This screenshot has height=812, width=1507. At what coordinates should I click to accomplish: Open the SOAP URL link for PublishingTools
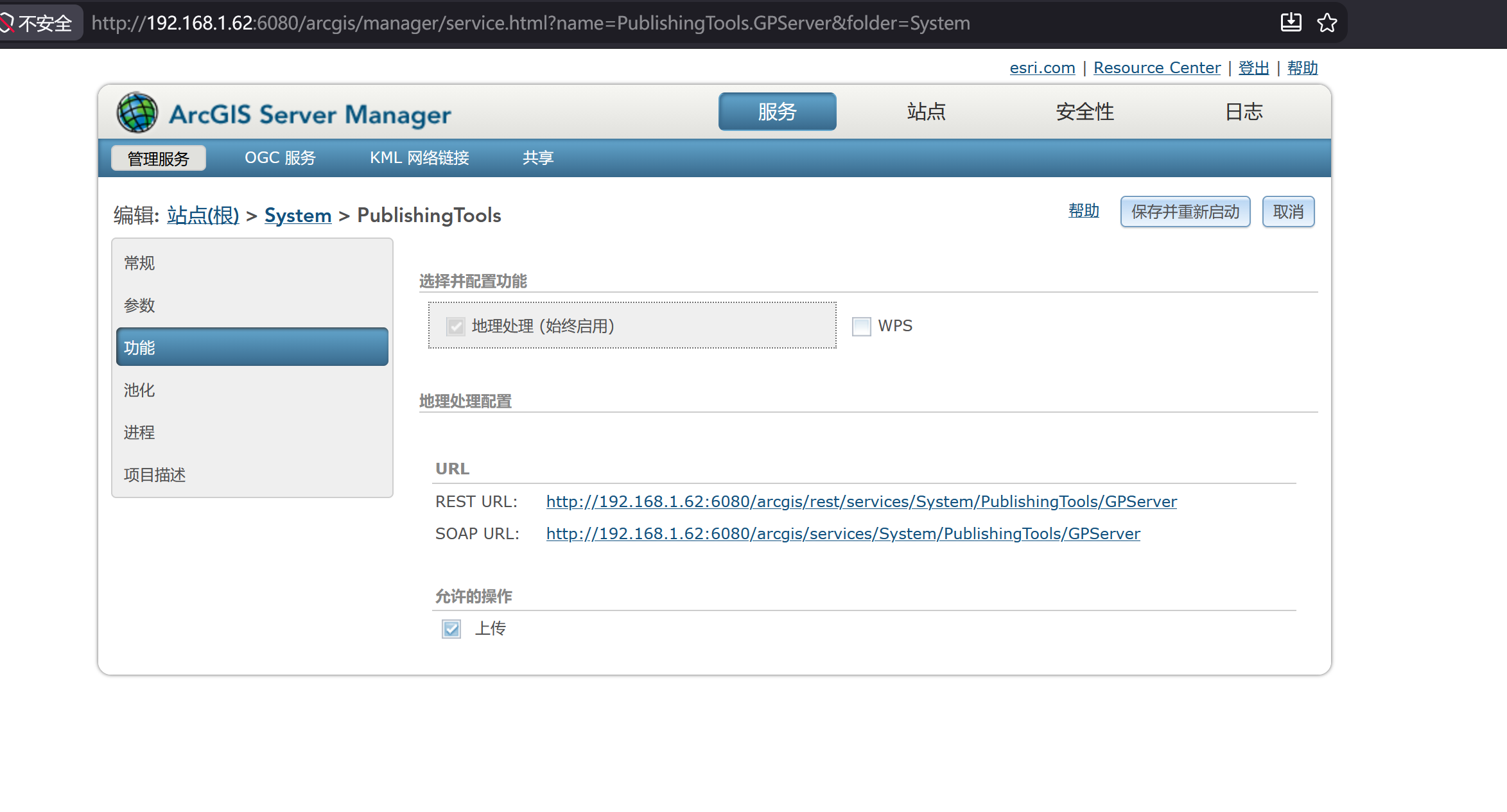click(x=843, y=534)
